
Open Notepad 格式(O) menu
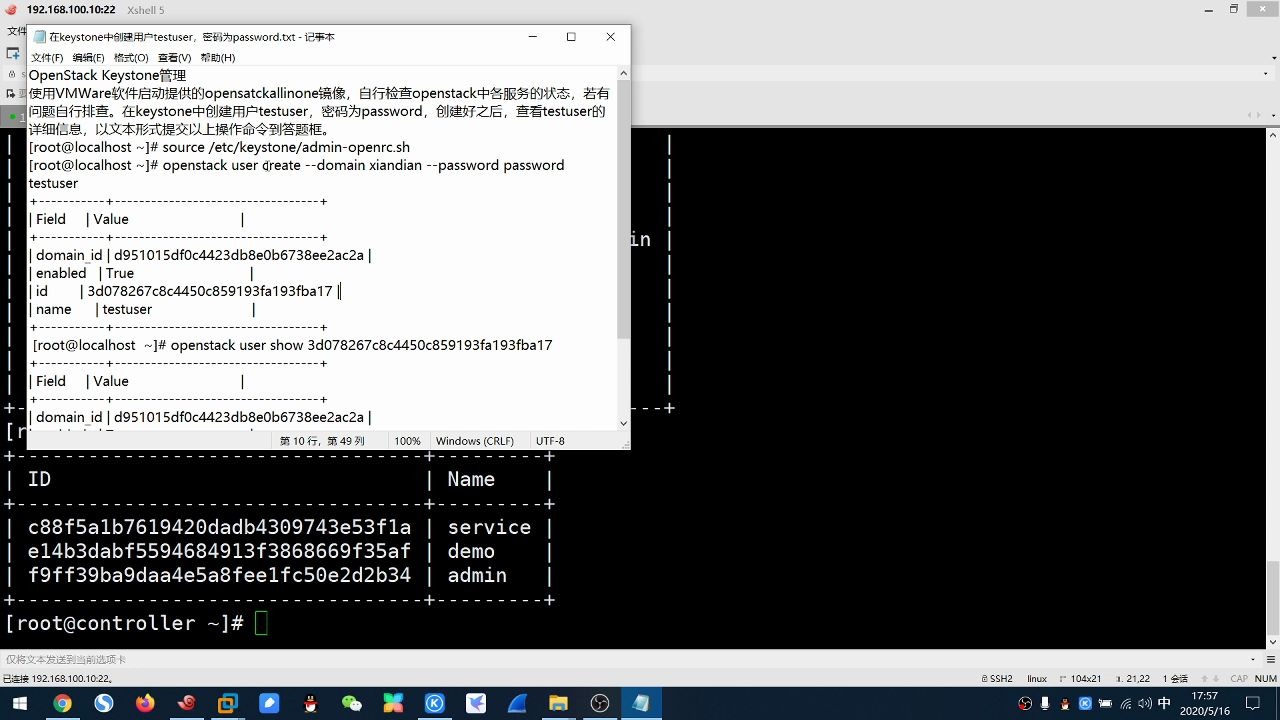pyautogui.click(x=131, y=58)
